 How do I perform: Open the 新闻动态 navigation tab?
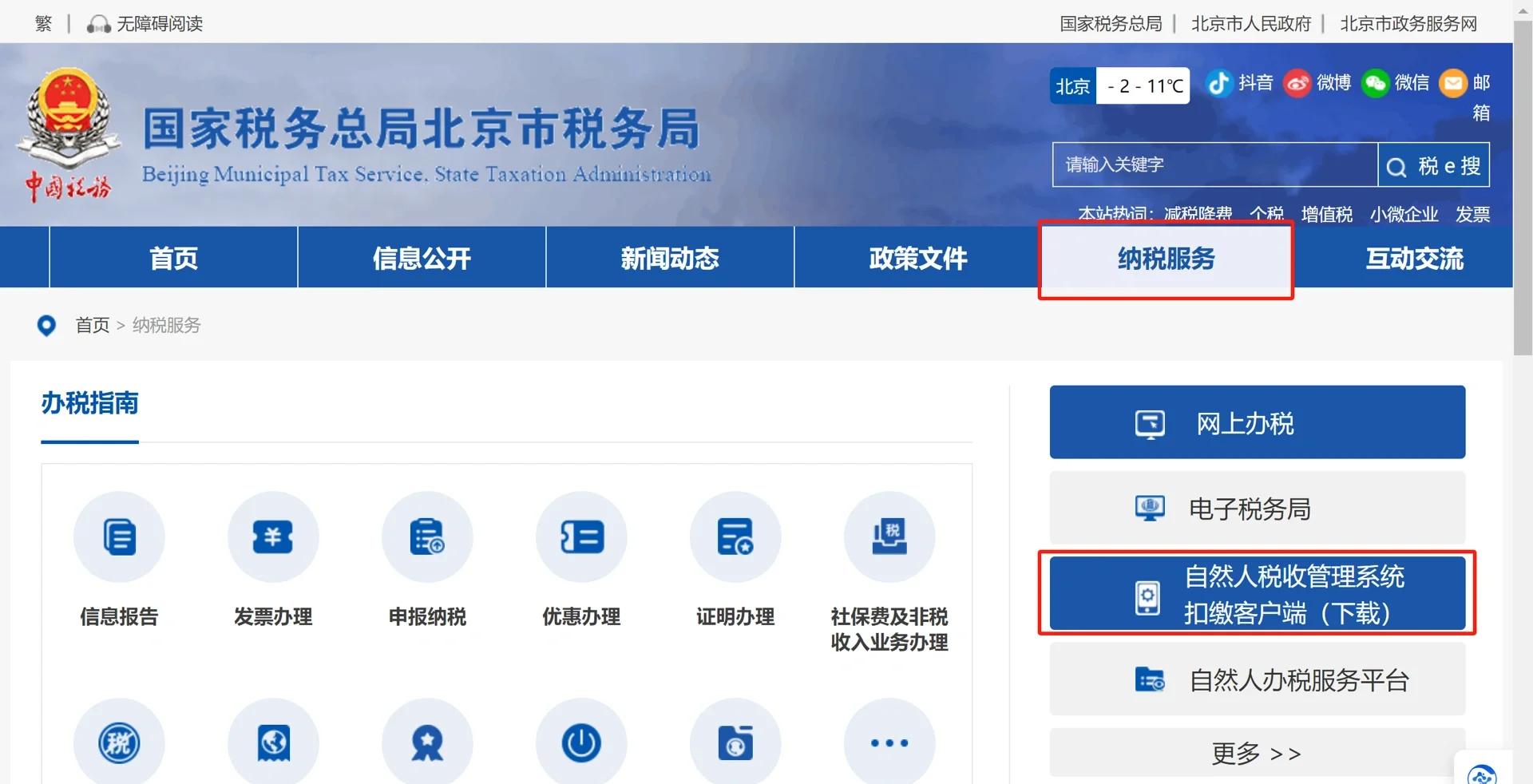[x=669, y=258]
